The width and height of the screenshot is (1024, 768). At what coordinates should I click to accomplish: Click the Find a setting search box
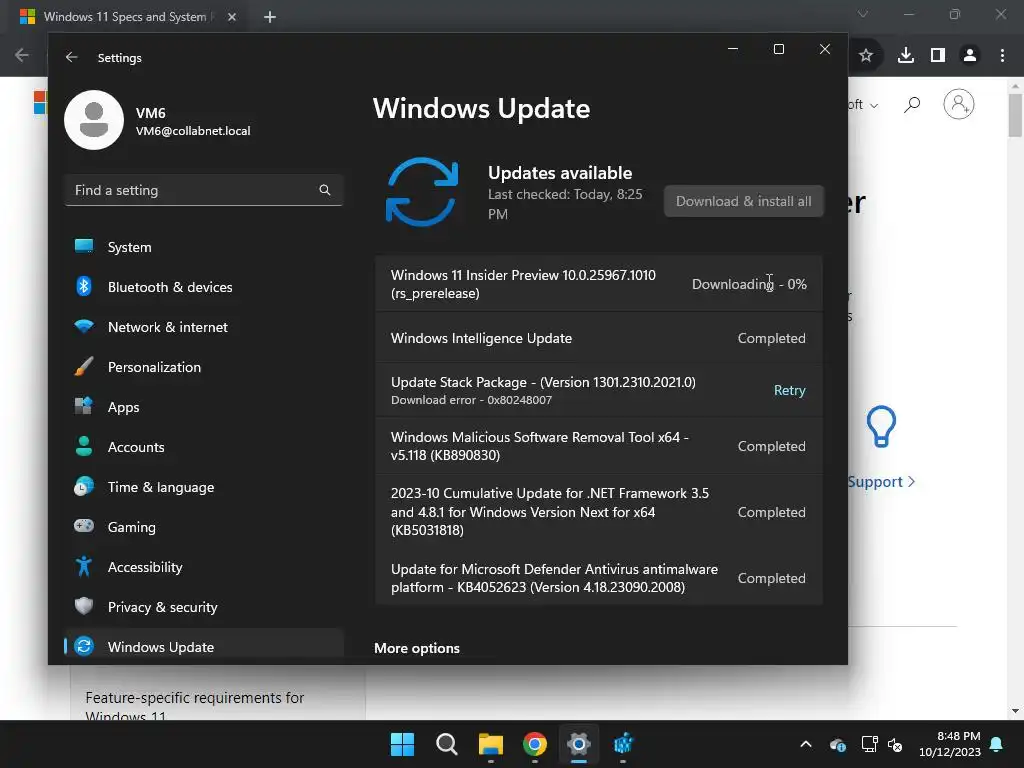pos(204,190)
